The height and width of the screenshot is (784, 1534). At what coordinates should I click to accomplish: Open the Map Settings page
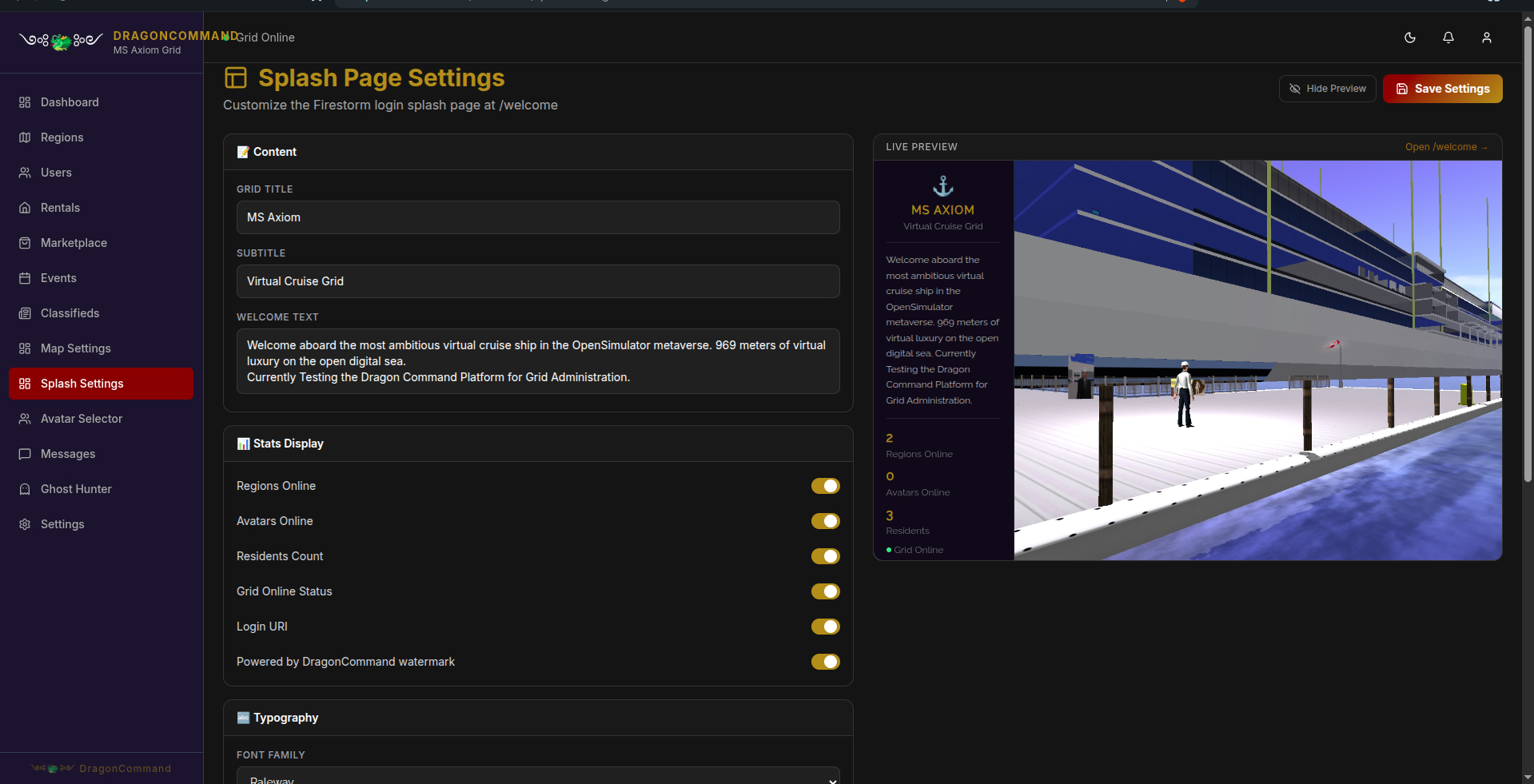[101, 348]
